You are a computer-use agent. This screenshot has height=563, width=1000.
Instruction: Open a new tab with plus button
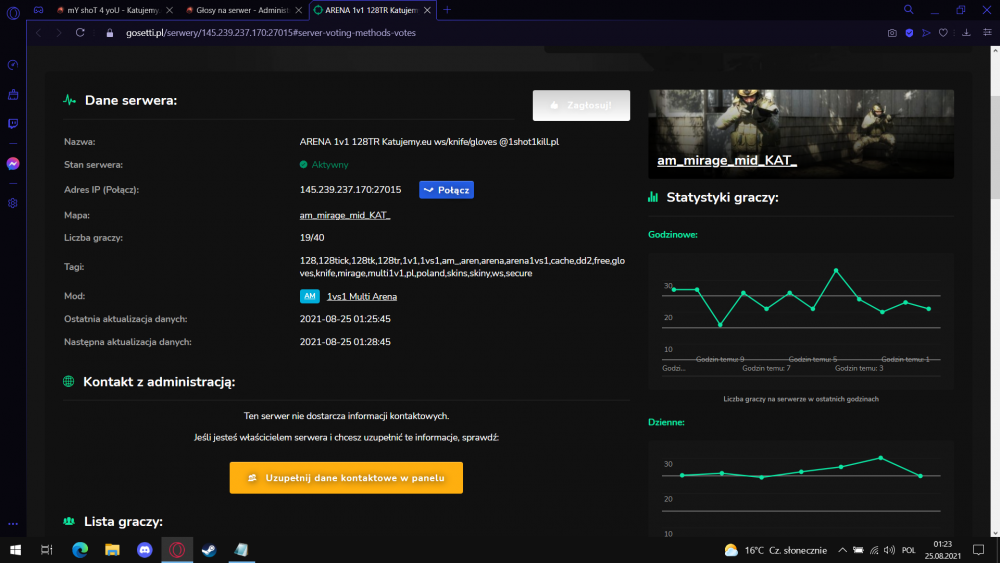447,10
